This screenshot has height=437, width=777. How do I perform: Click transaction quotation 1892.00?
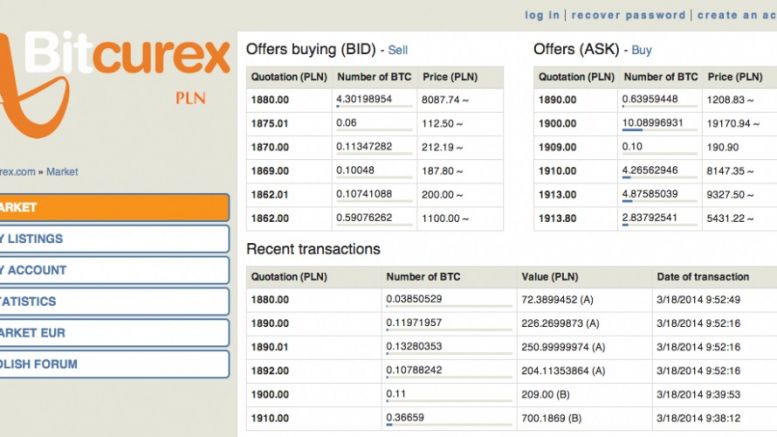(270, 371)
